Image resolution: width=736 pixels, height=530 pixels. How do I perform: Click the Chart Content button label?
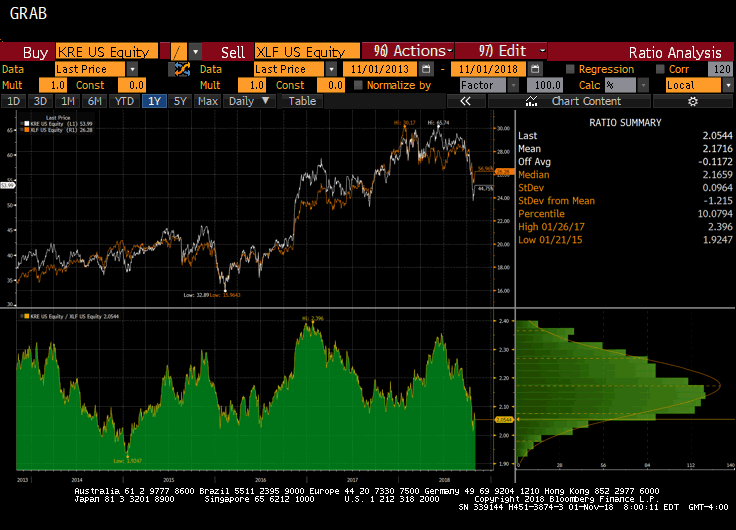pos(586,101)
